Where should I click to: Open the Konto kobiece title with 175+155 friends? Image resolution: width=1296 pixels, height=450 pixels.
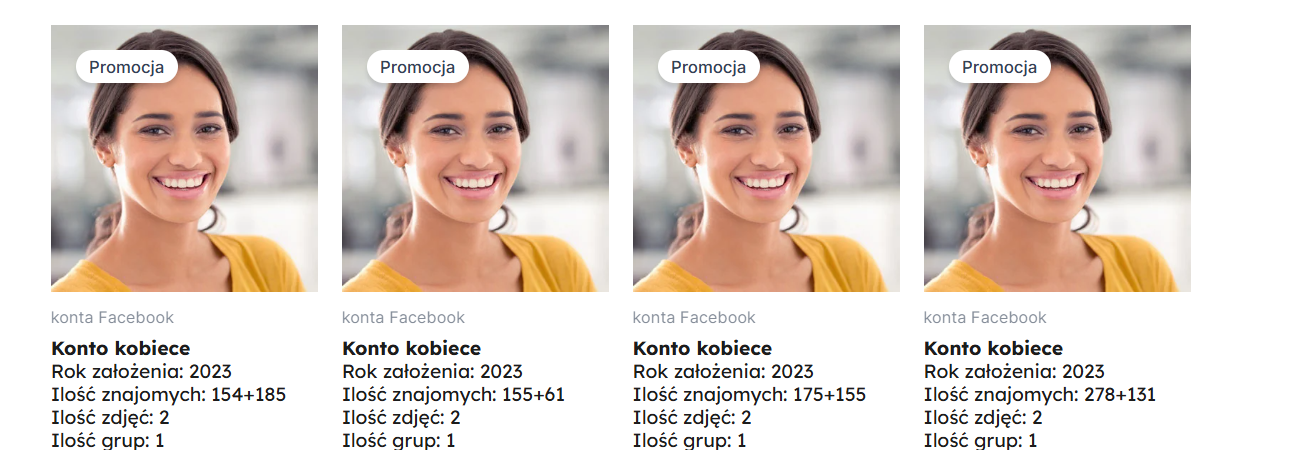click(702, 349)
